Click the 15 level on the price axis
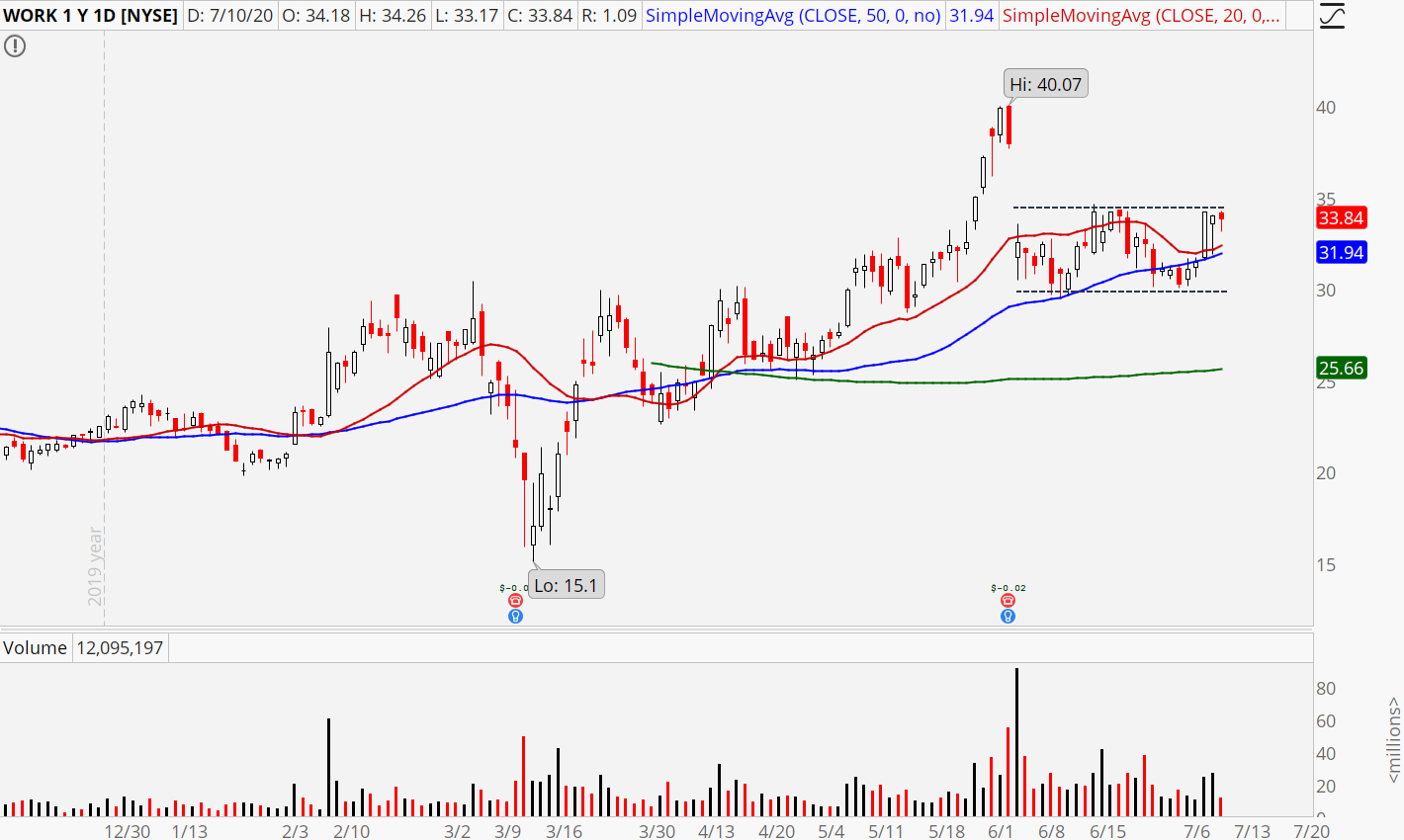 1326,565
